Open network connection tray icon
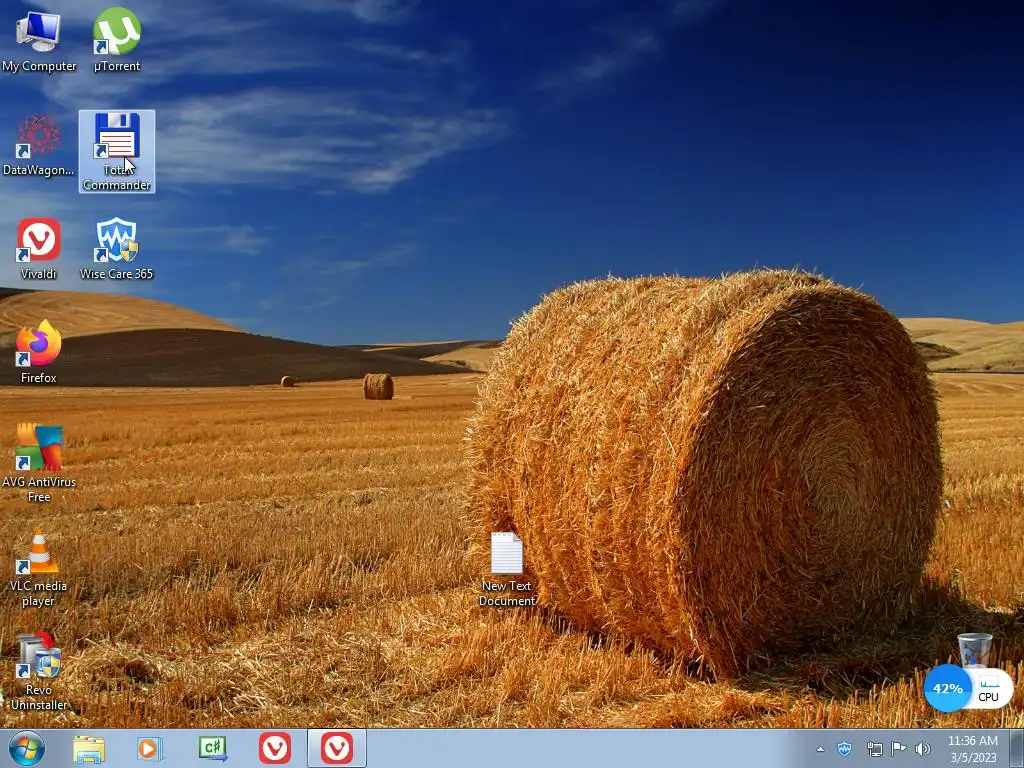This screenshot has width=1024, height=768. (x=874, y=749)
